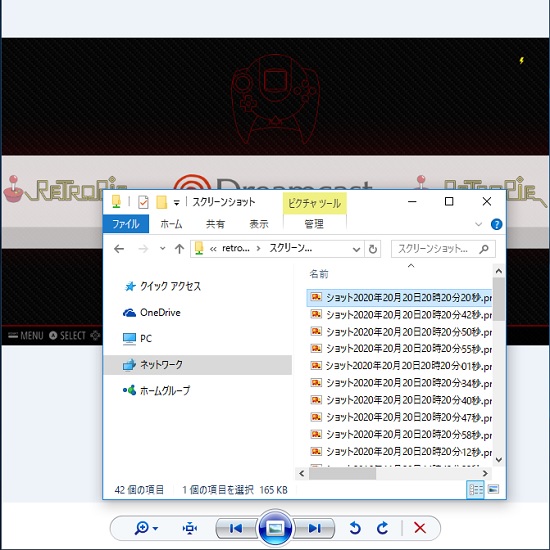Viewport: 550px width, 550px height.
Task: Go up one folder level
Action: coord(179,249)
